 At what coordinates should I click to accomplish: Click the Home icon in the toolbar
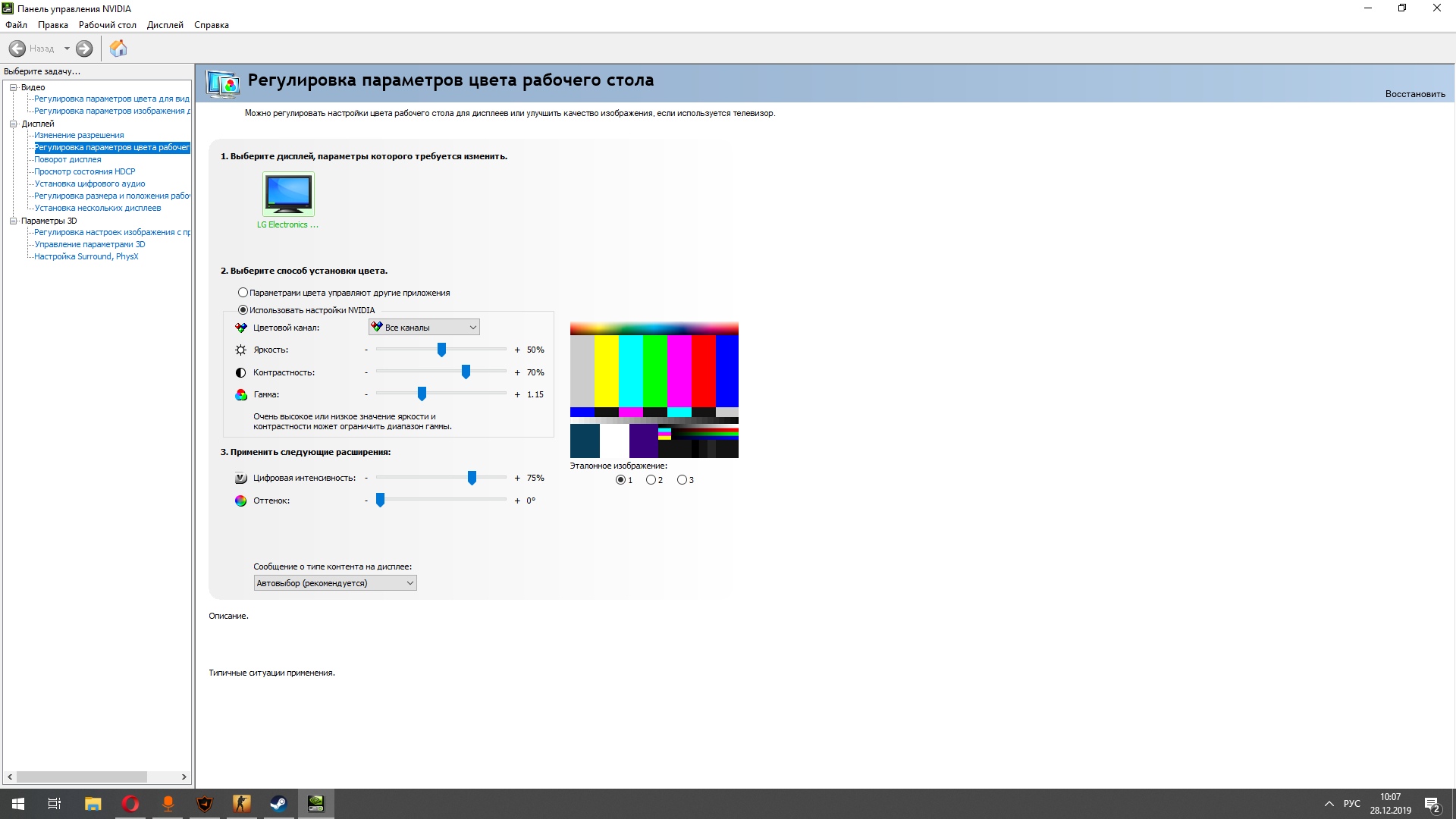[x=118, y=49]
